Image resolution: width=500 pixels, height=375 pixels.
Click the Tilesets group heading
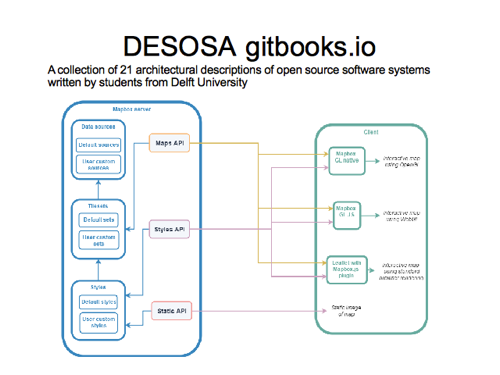click(98, 206)
